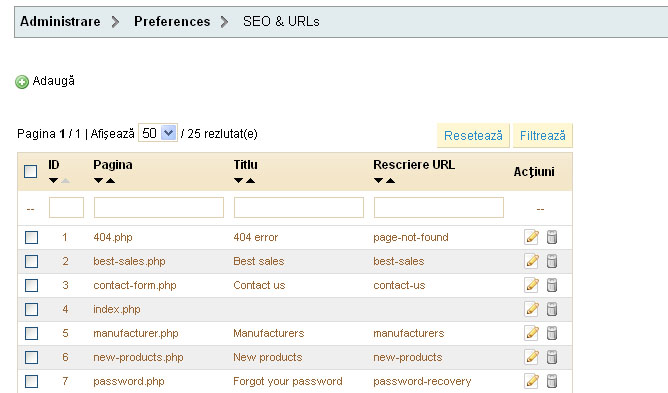This screenshot has height=393, width=668.
Task: Click the best-sales.php page cell
Action: 130,261
